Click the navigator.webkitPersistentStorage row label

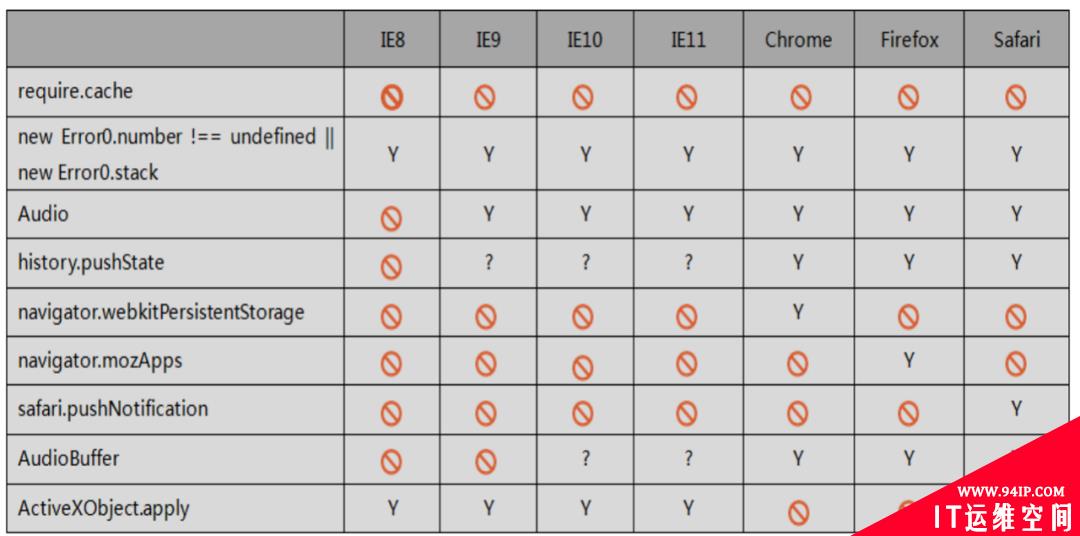(x=161, y=312)
